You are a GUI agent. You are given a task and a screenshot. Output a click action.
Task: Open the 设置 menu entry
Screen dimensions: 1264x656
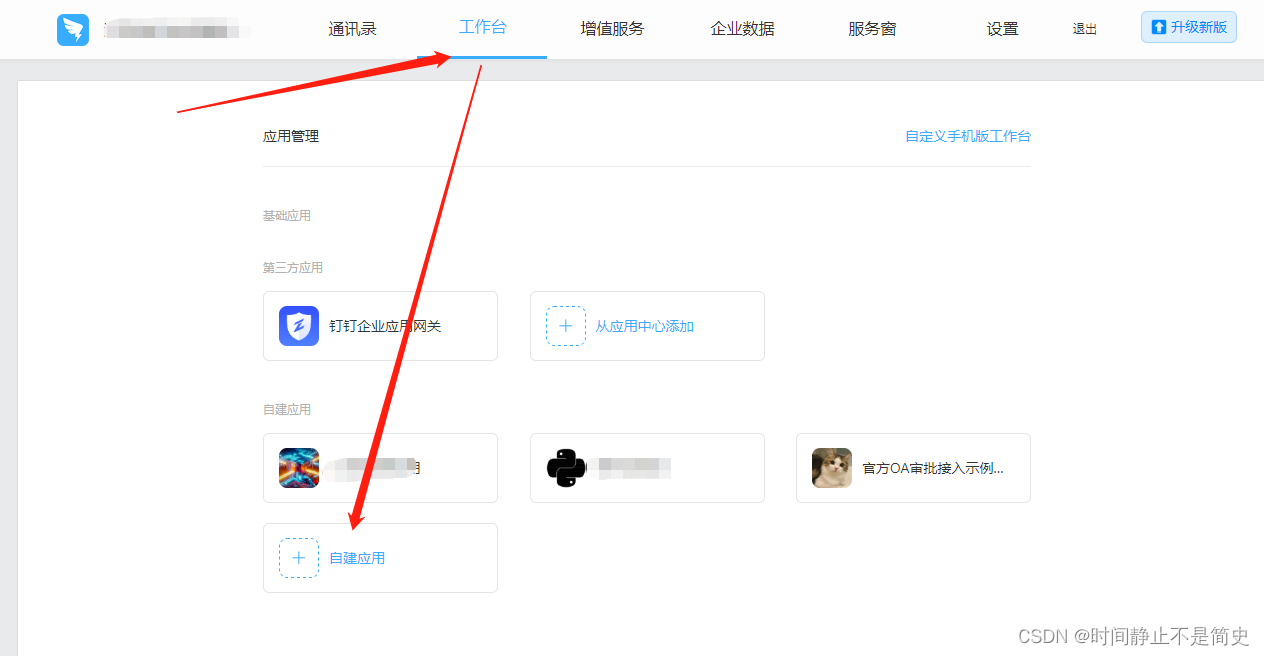tap(1002, 29)
